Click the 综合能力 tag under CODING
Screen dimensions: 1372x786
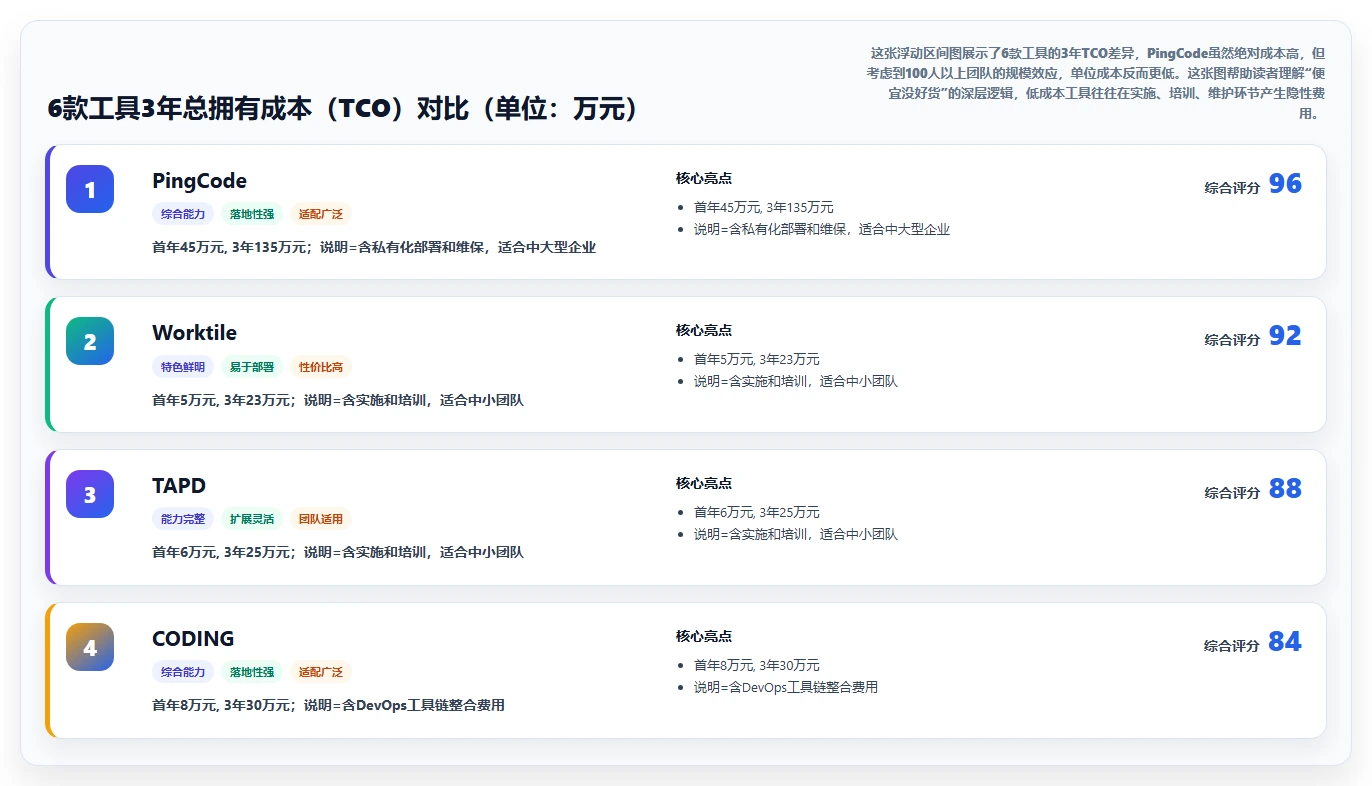tap(183, 672)
